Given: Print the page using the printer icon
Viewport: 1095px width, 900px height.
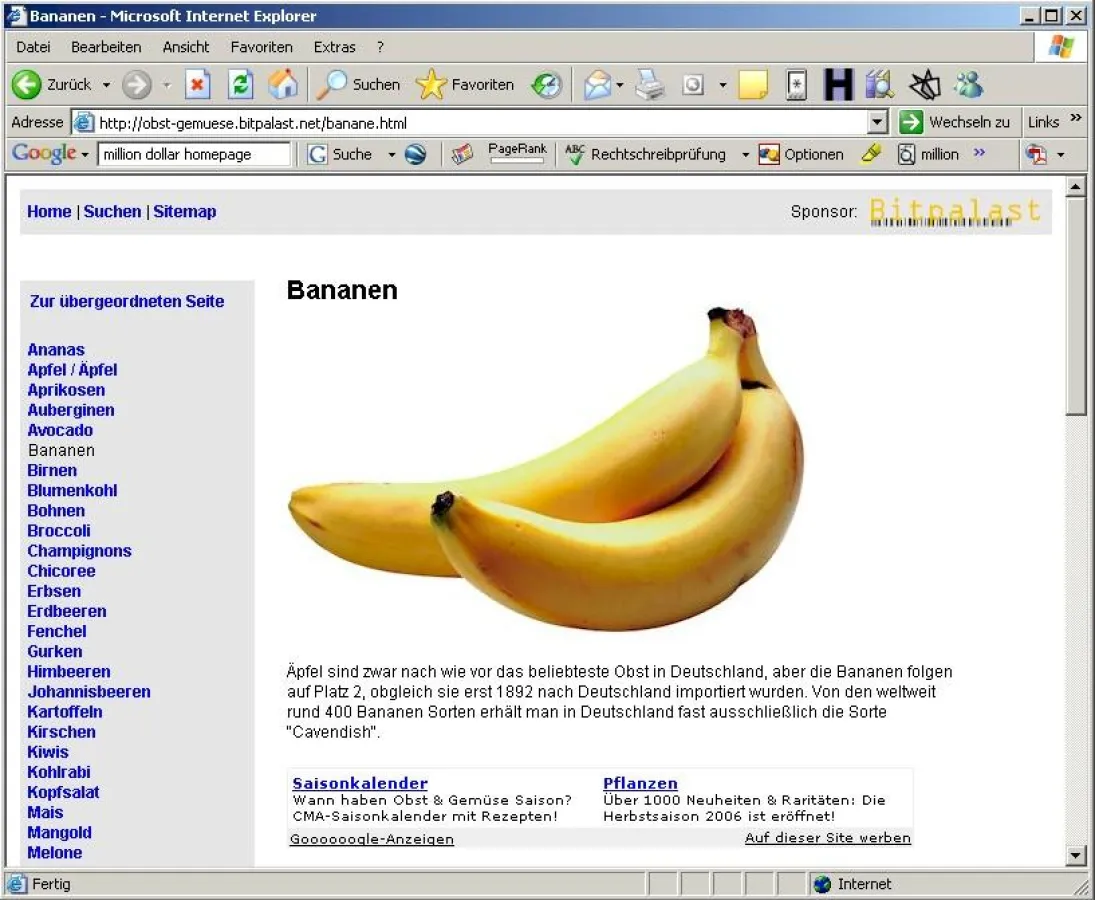Looking at the screenshot, I should pos(648,85).
